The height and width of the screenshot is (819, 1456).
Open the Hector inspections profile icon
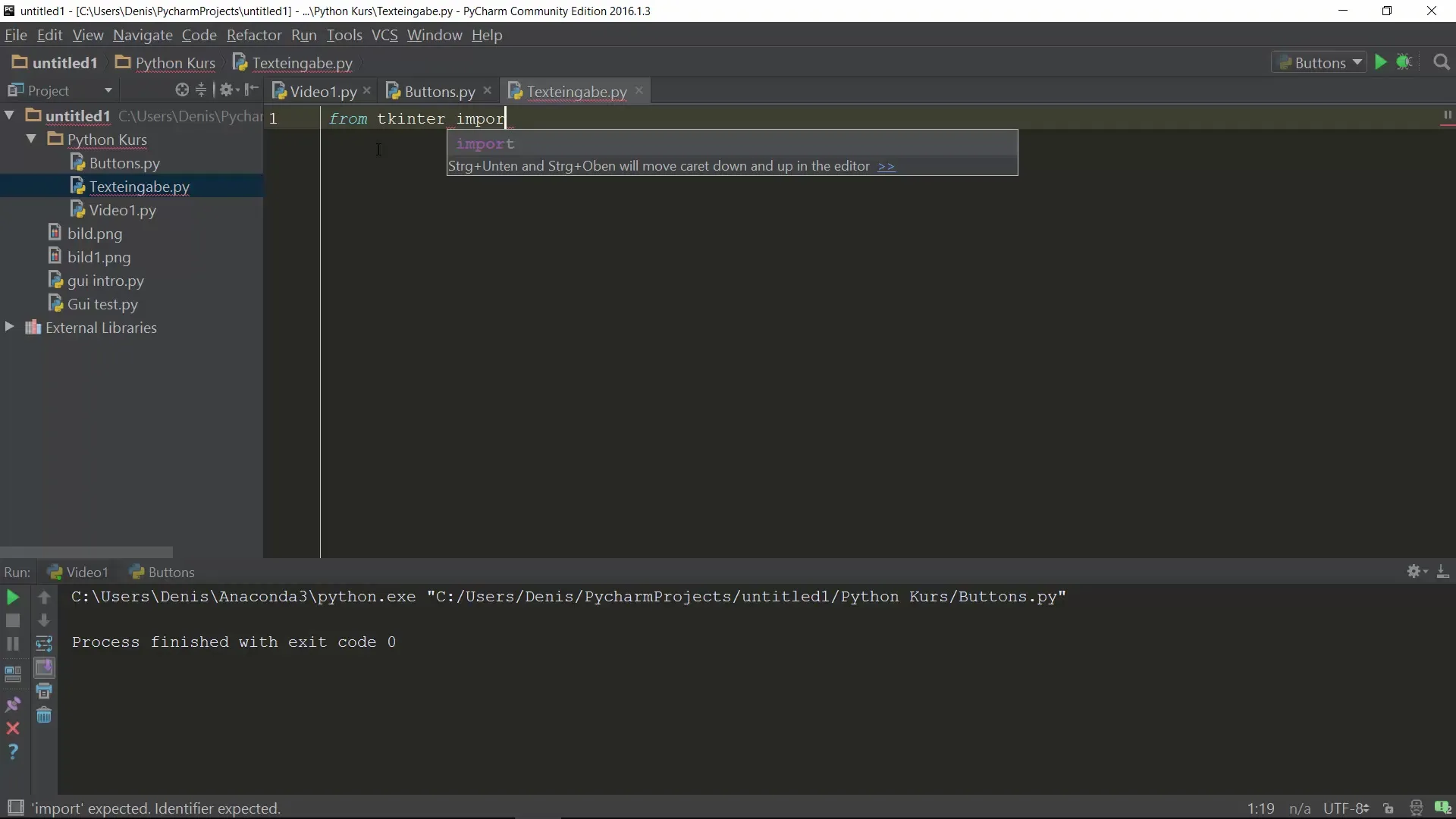tap(1416, 808)
